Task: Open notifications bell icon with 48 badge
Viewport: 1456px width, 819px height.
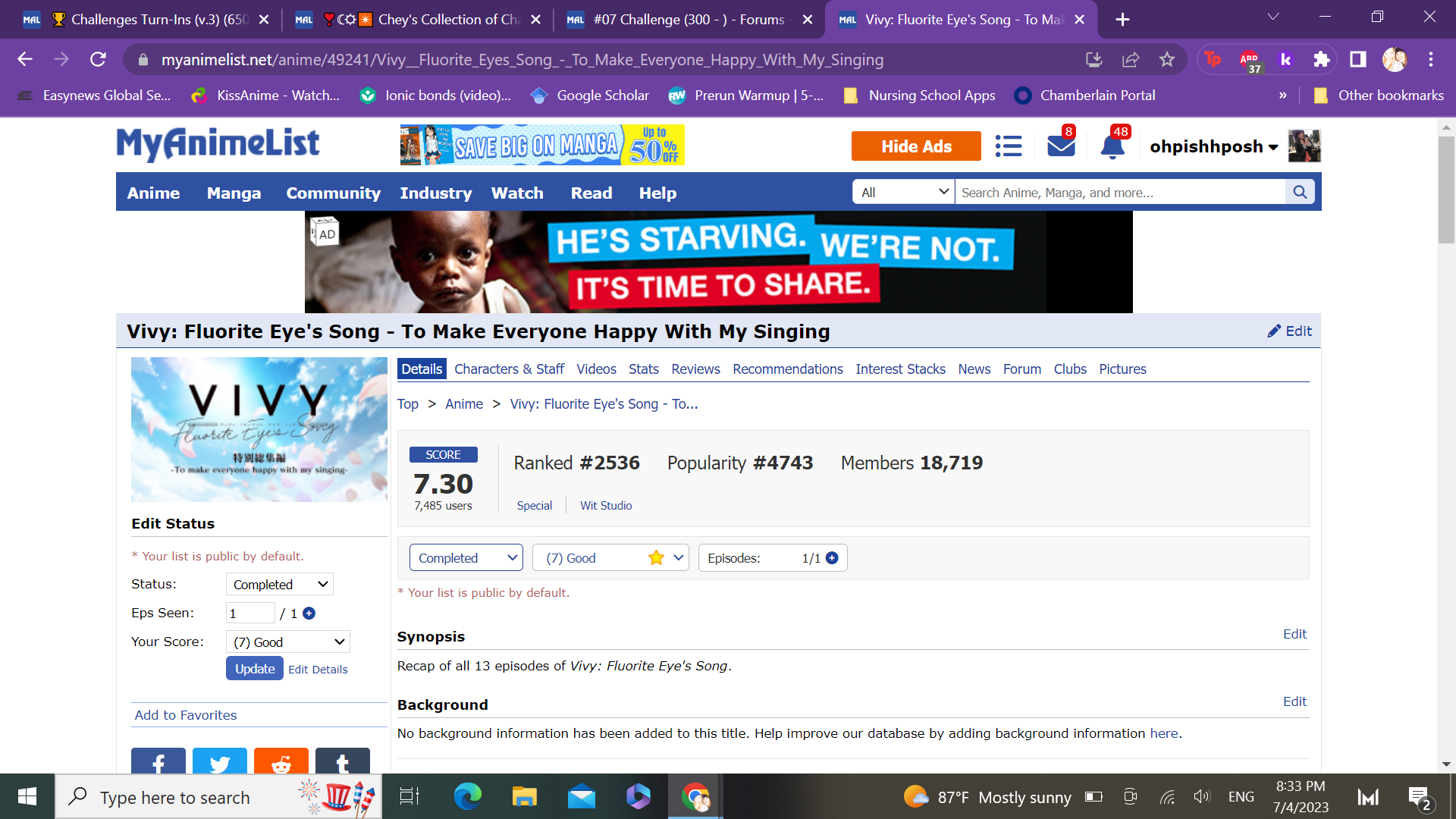Action: coord(1112,146)
